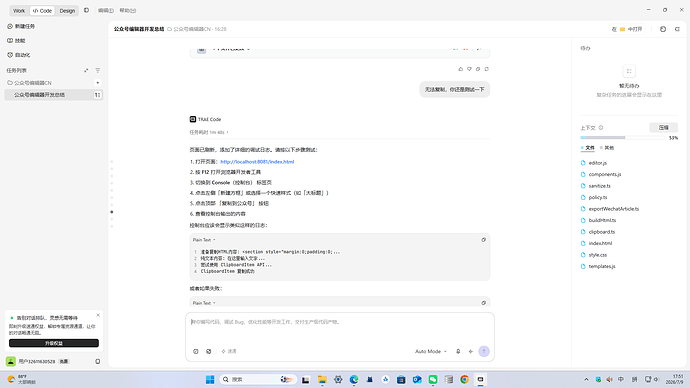
Task: Open Chrome from the taskbar
Action: [x=464, y=379]
